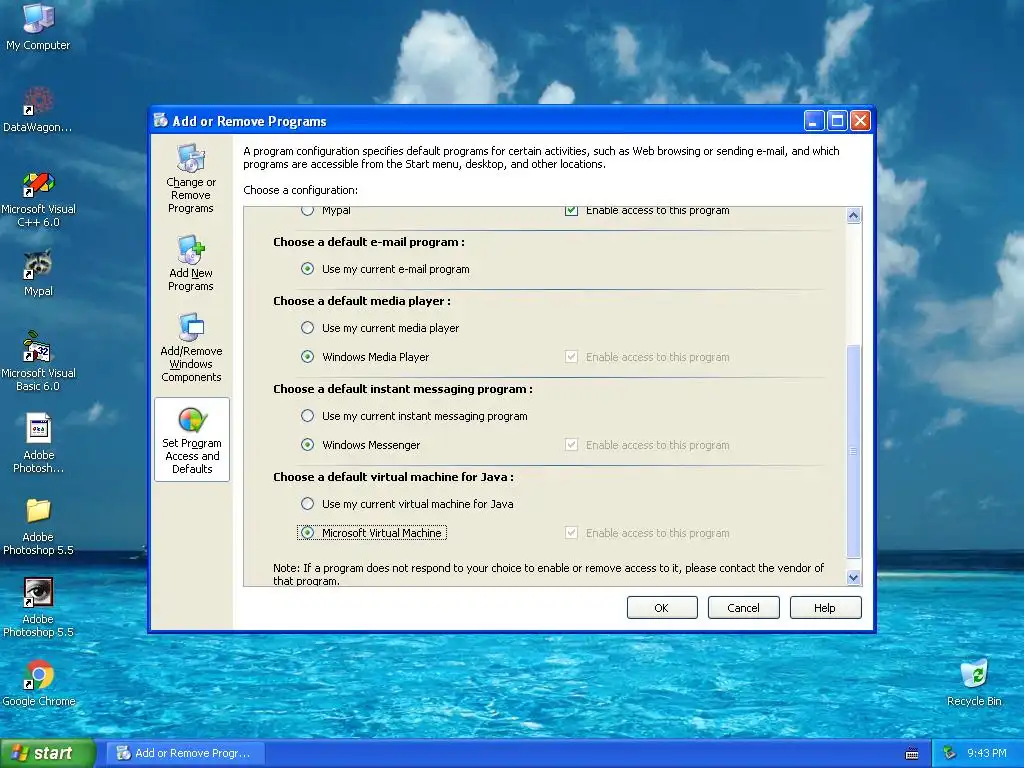Select the Windows Media Player option

point(307,357)
